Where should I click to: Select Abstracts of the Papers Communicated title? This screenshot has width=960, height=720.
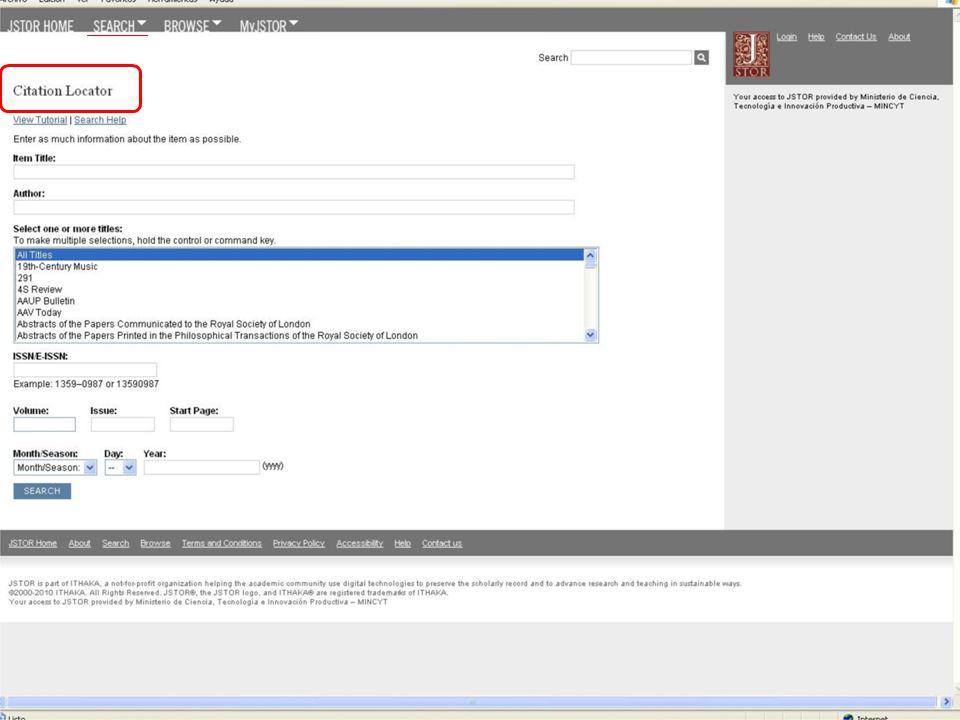click(299, 324)
